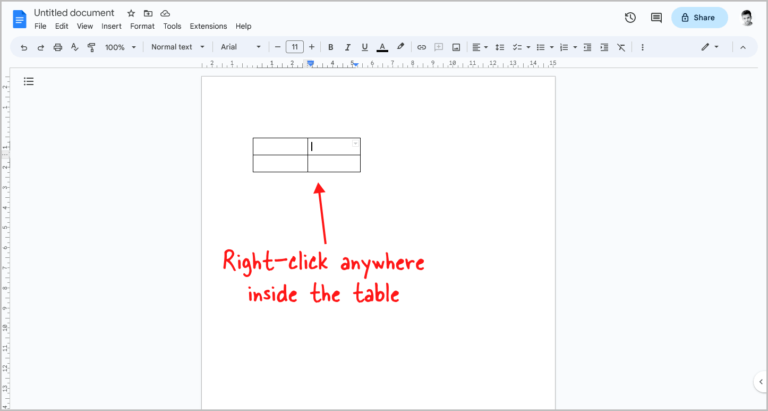Toggle italic formatting

(348, 48)
